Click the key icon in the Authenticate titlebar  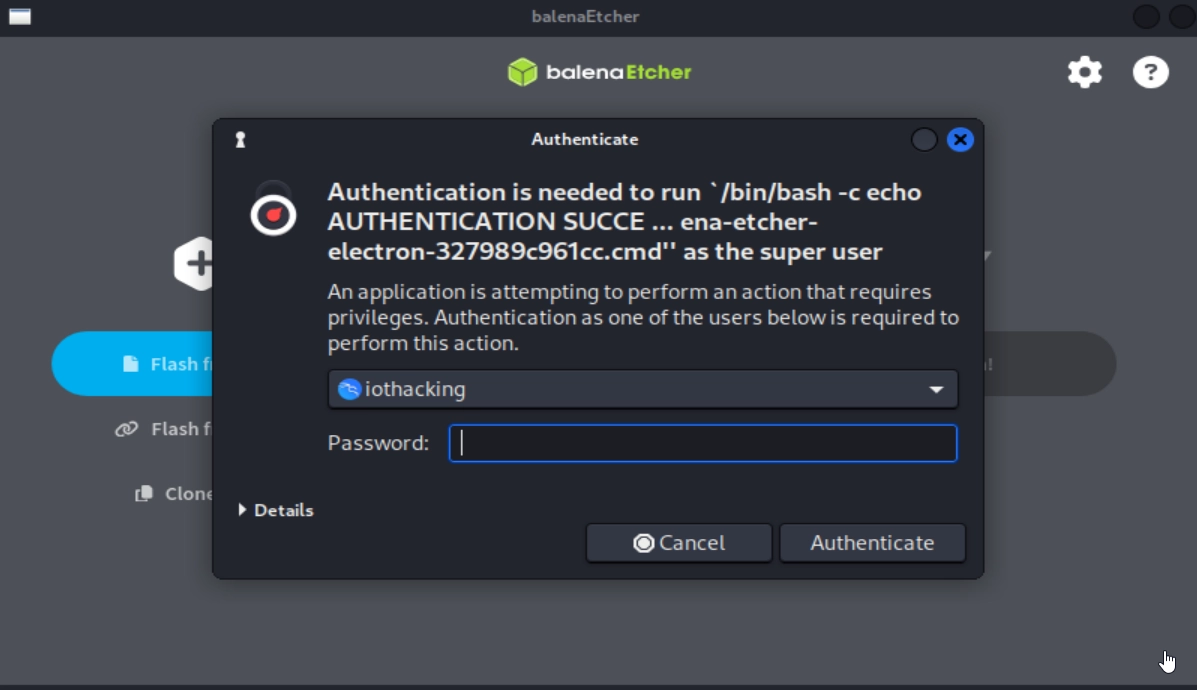(x=240, y=140)
